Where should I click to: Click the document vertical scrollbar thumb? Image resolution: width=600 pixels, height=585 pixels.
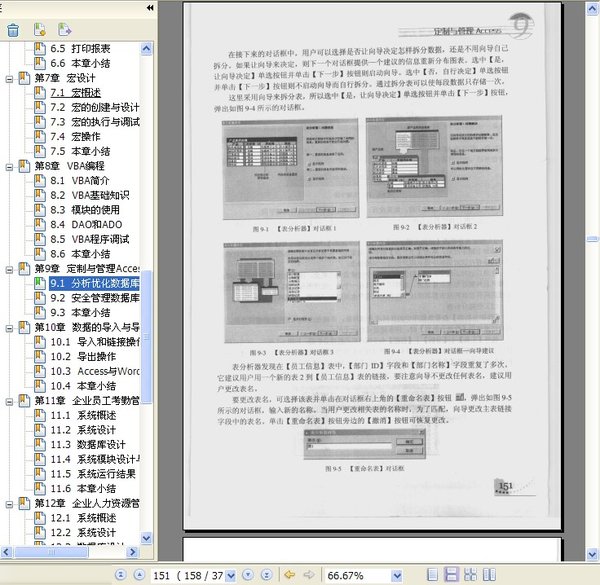593,239
